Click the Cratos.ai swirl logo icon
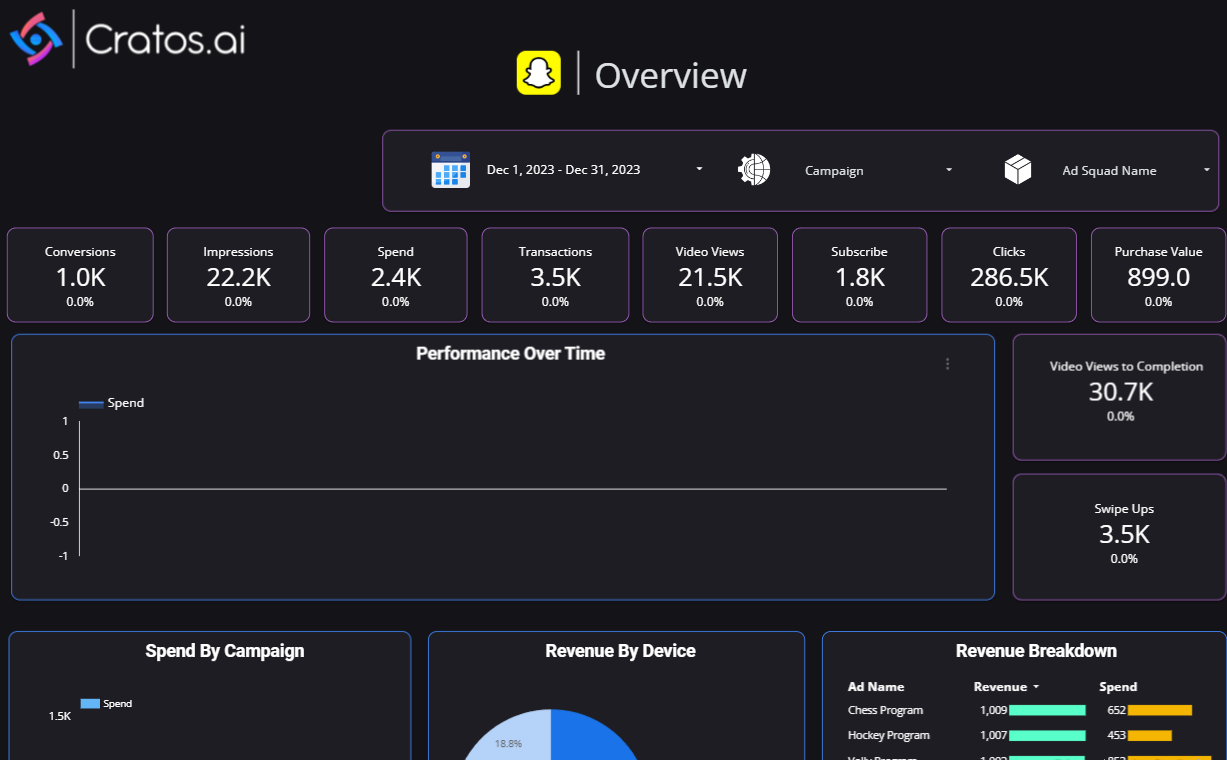The height and width of the screenshot is (760, 1227). tap(36, 39)
